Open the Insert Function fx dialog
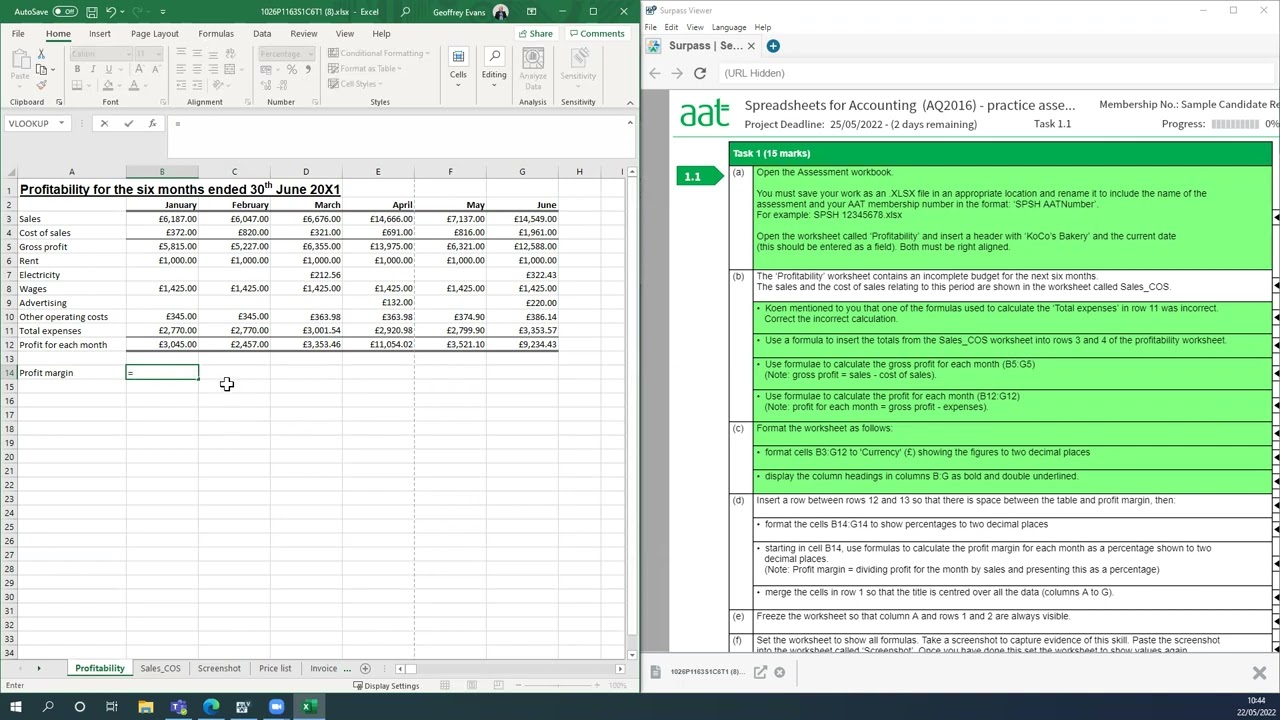Screen dimensions: 1280x720 coord(152,123)
